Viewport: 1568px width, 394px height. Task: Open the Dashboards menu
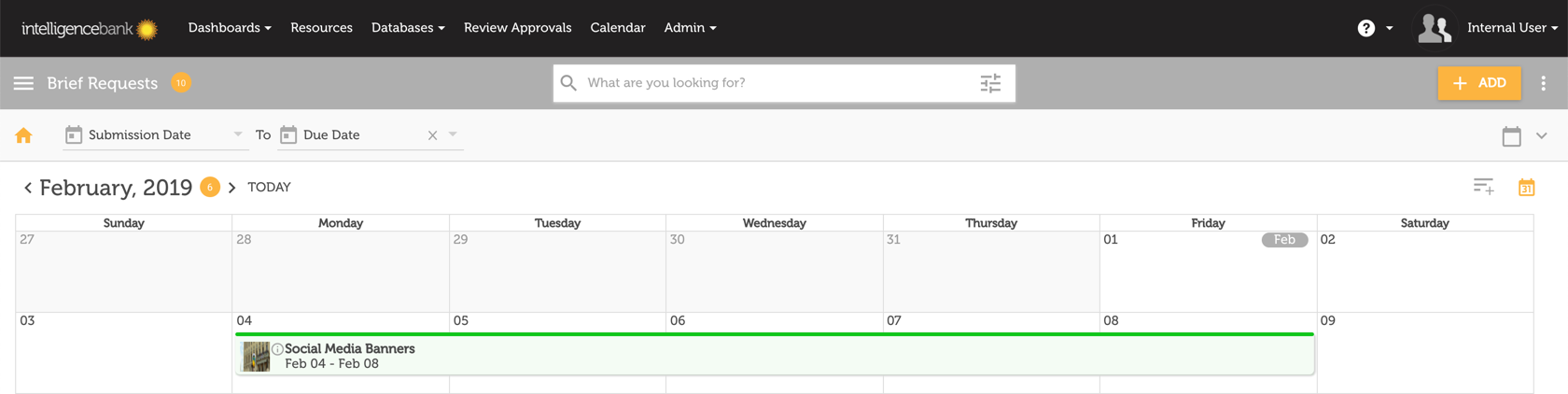point(229,28)
